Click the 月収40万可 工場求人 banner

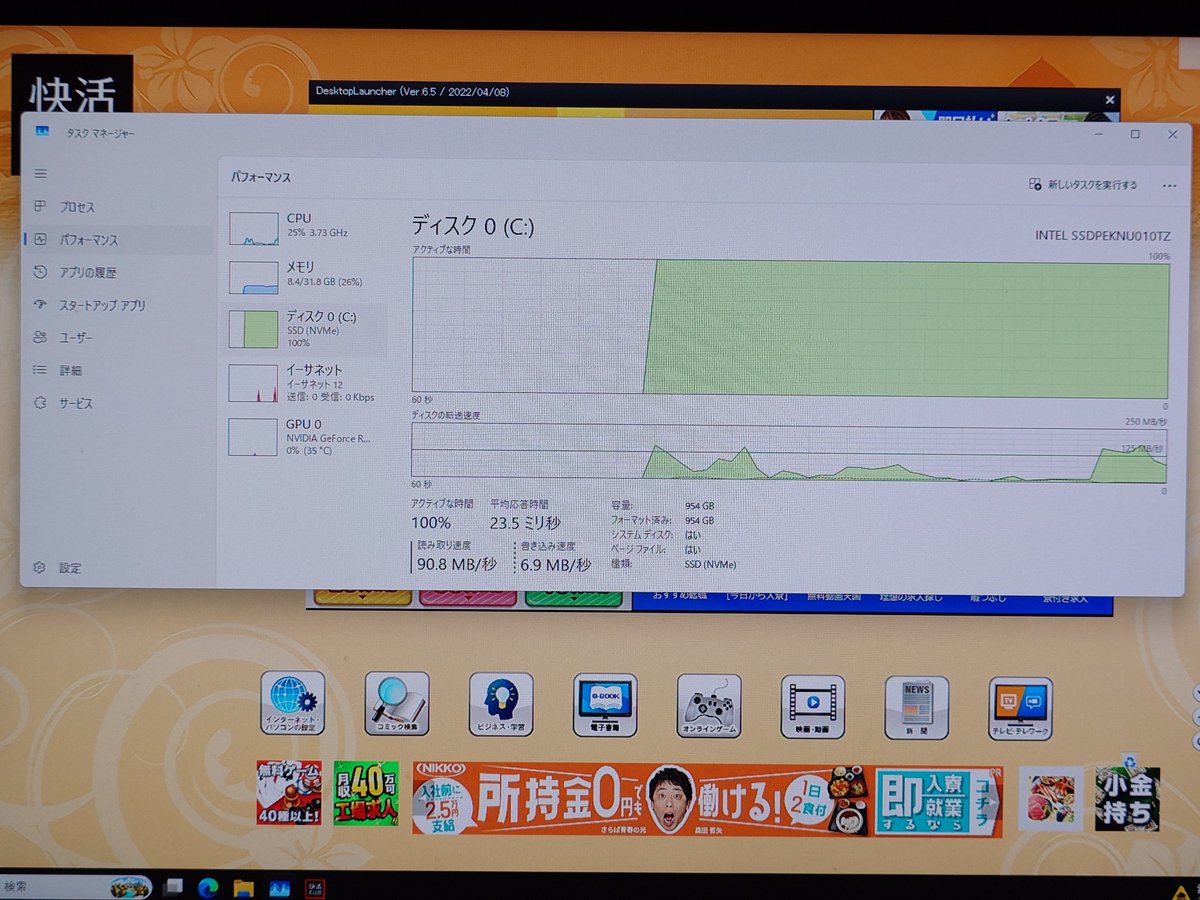point(366,793)
